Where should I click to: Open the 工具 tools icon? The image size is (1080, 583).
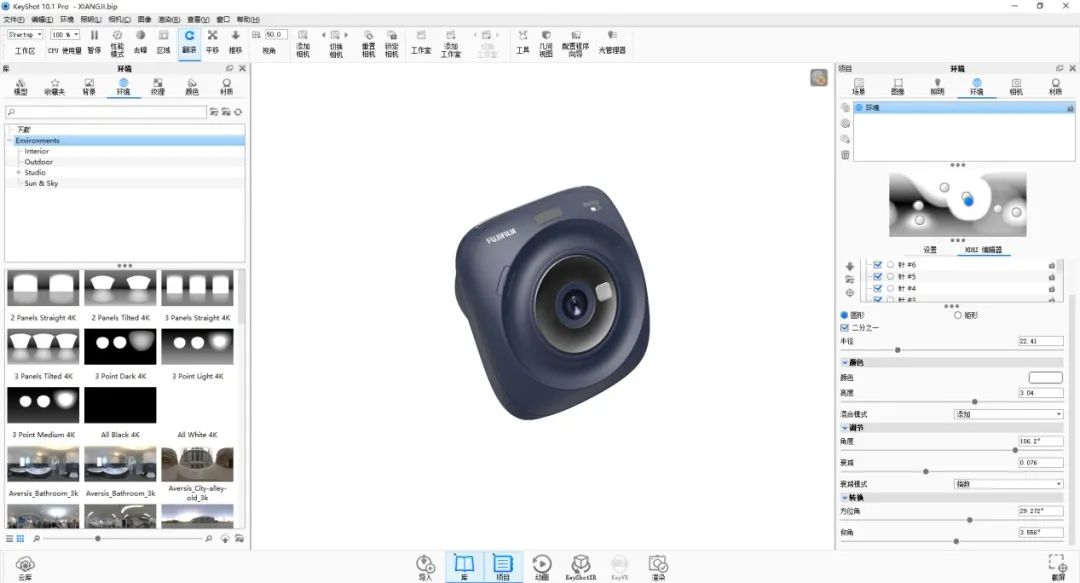point(523,36)
